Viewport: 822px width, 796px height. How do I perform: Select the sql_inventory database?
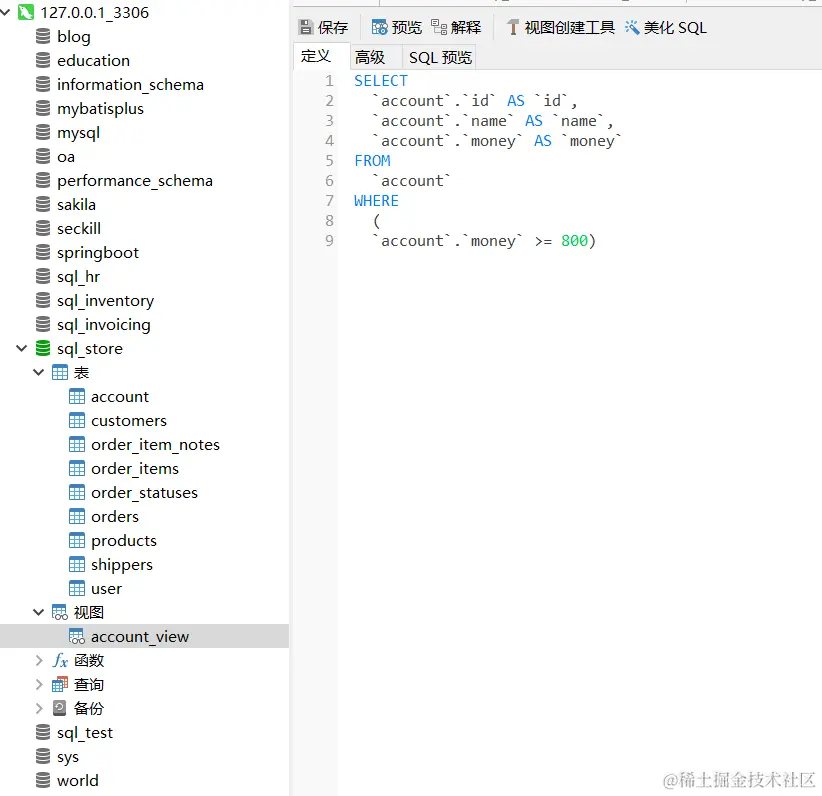[x=105, y=301]
